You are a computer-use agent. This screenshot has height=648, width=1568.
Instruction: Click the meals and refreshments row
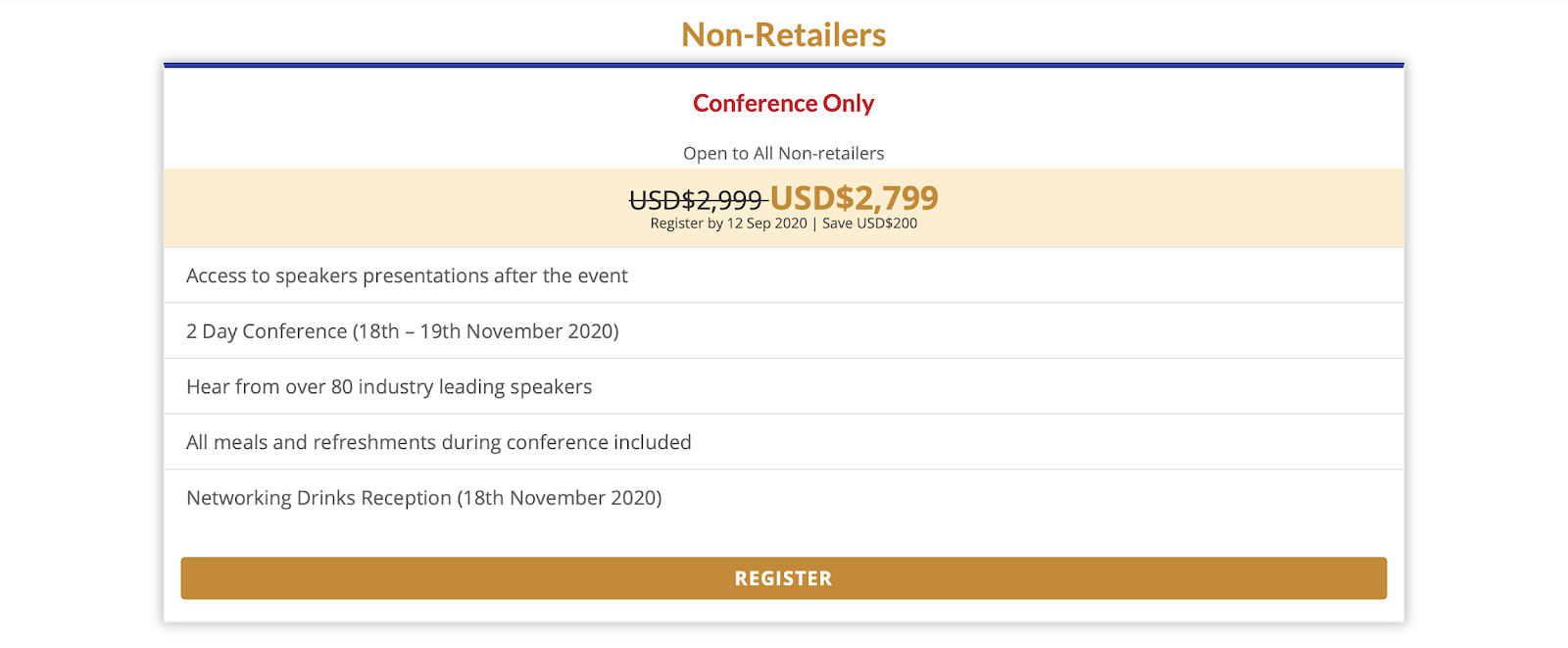point(783,442)
